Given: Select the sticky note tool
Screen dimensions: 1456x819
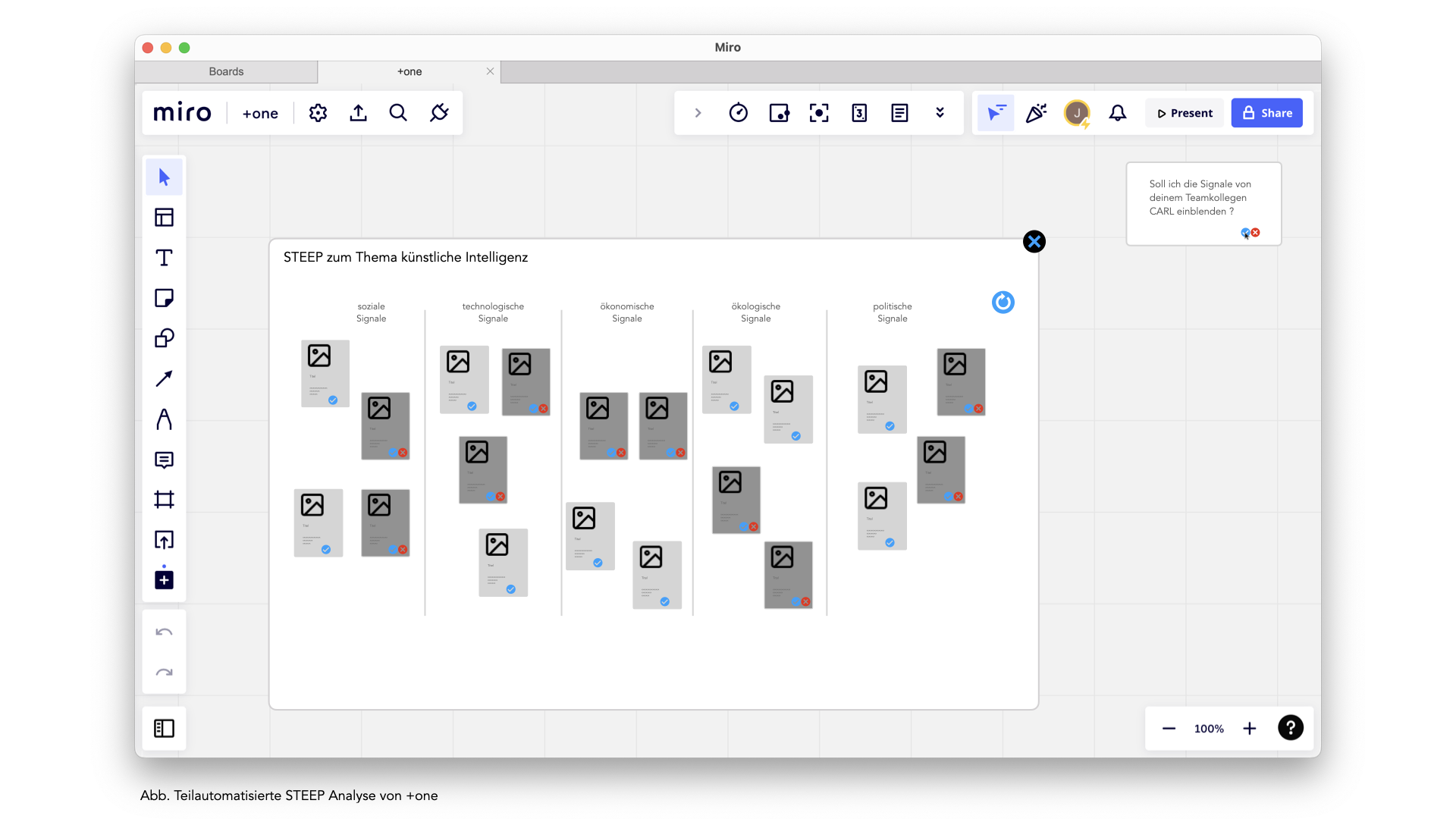Looking at the screenshot, I should coord(164,298).
